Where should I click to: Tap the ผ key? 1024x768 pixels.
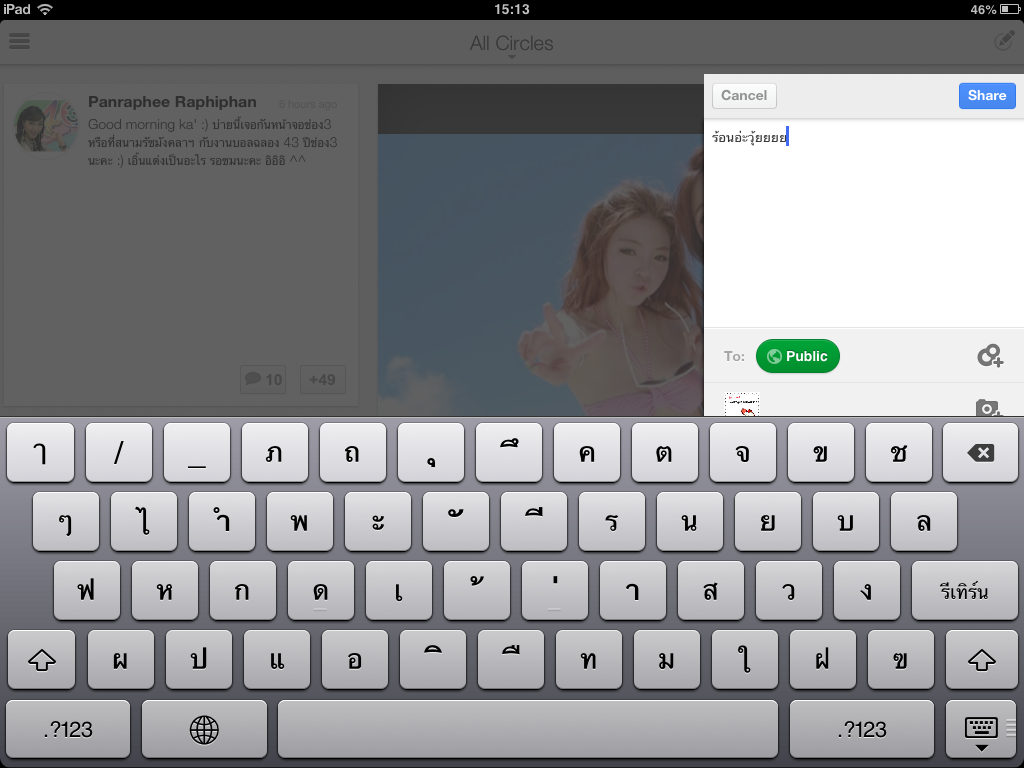tap(121, 660)
